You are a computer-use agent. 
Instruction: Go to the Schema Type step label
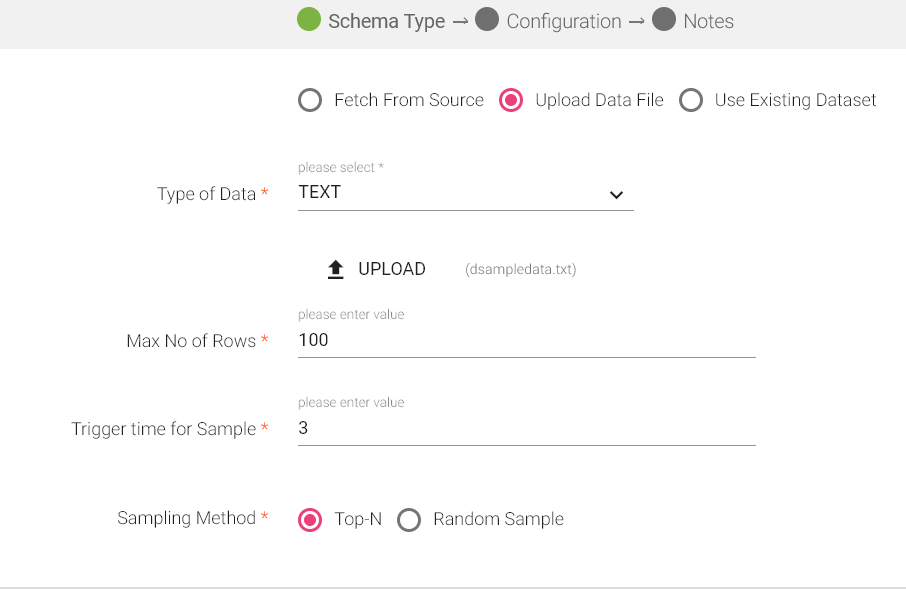pos(386,21)
